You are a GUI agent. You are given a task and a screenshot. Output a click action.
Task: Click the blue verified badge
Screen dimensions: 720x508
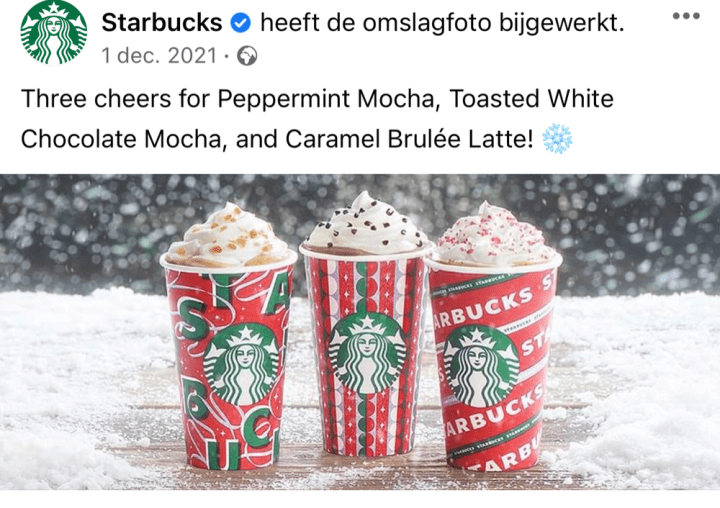pos(241,23)
